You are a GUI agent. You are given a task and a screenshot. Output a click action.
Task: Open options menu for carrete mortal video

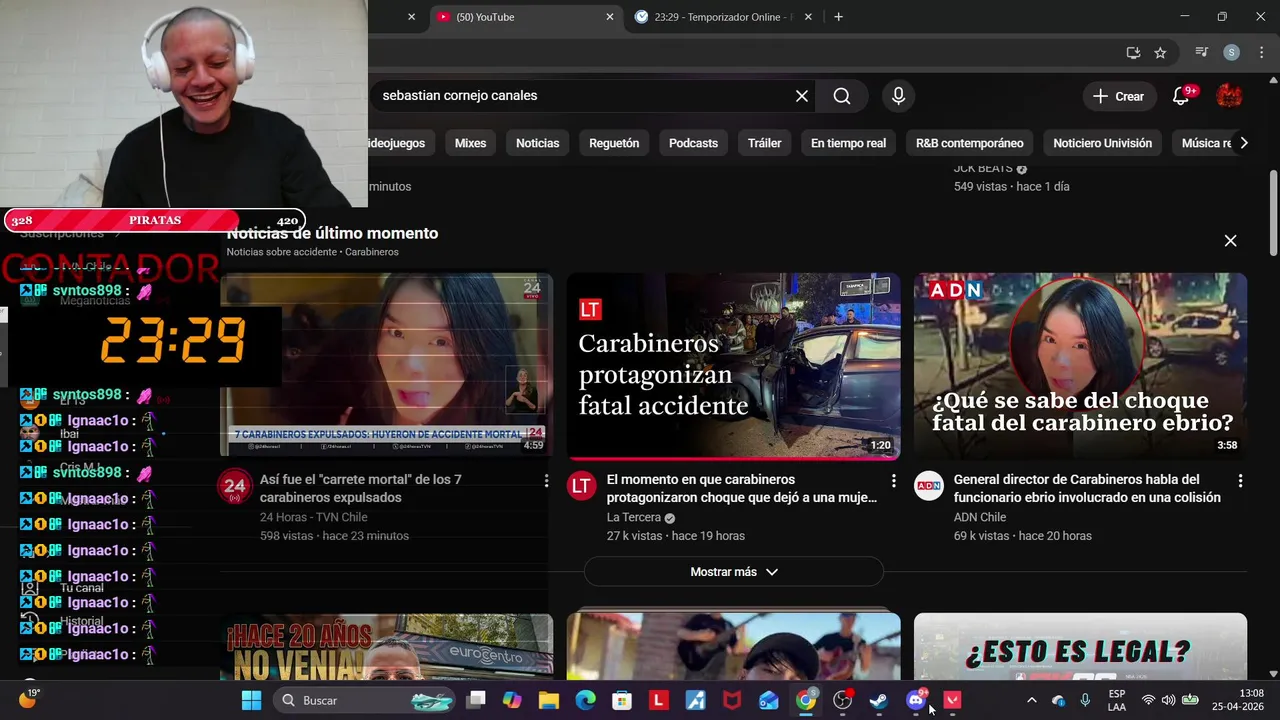tap(546, 481)
